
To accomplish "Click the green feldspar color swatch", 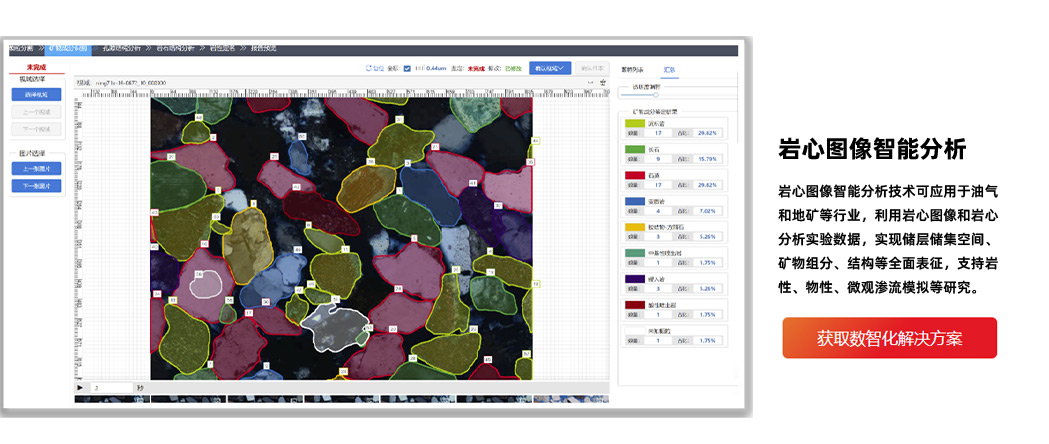I will click(634, 149).
